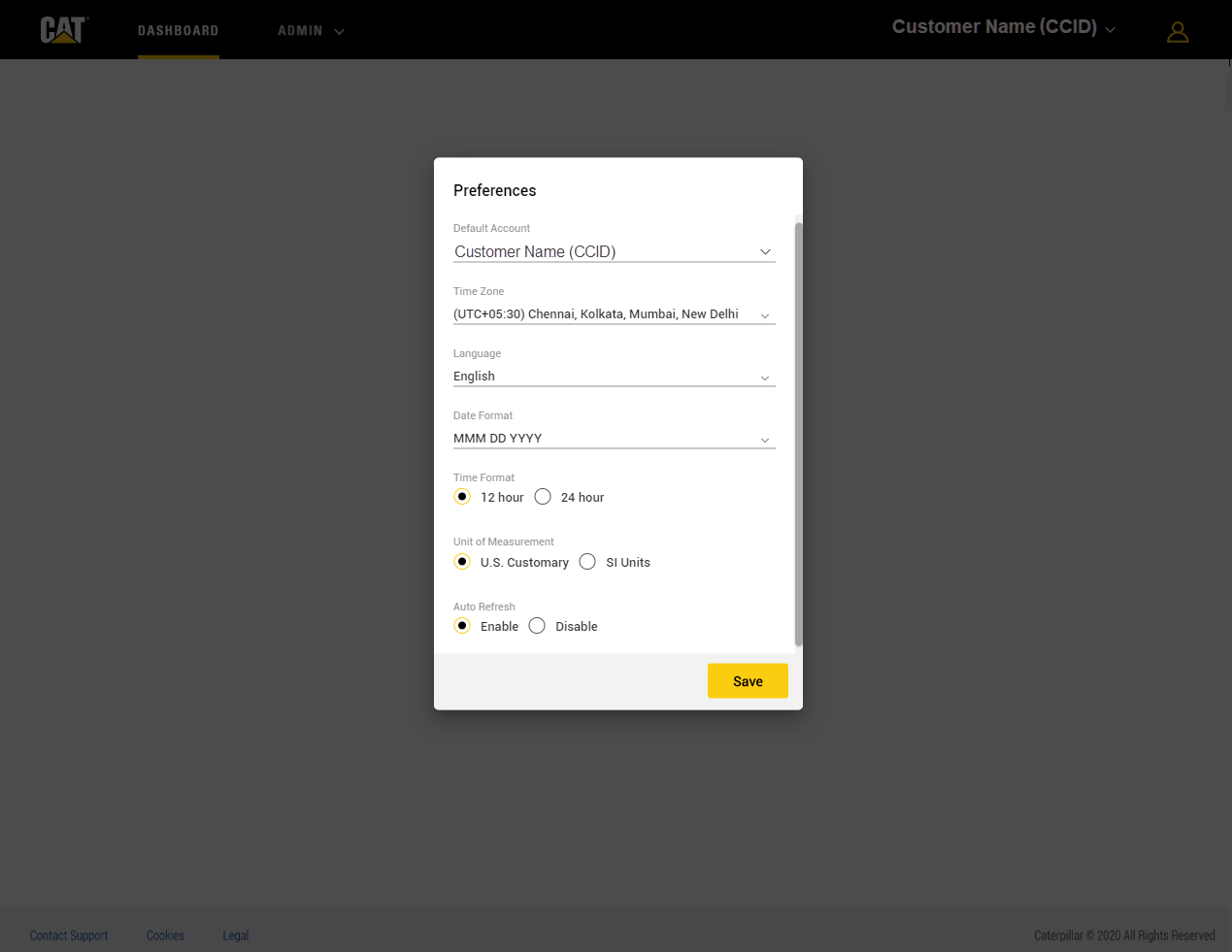
Task: Choose Enable for Auto Refresh
Action: click(x=462, y=626)
